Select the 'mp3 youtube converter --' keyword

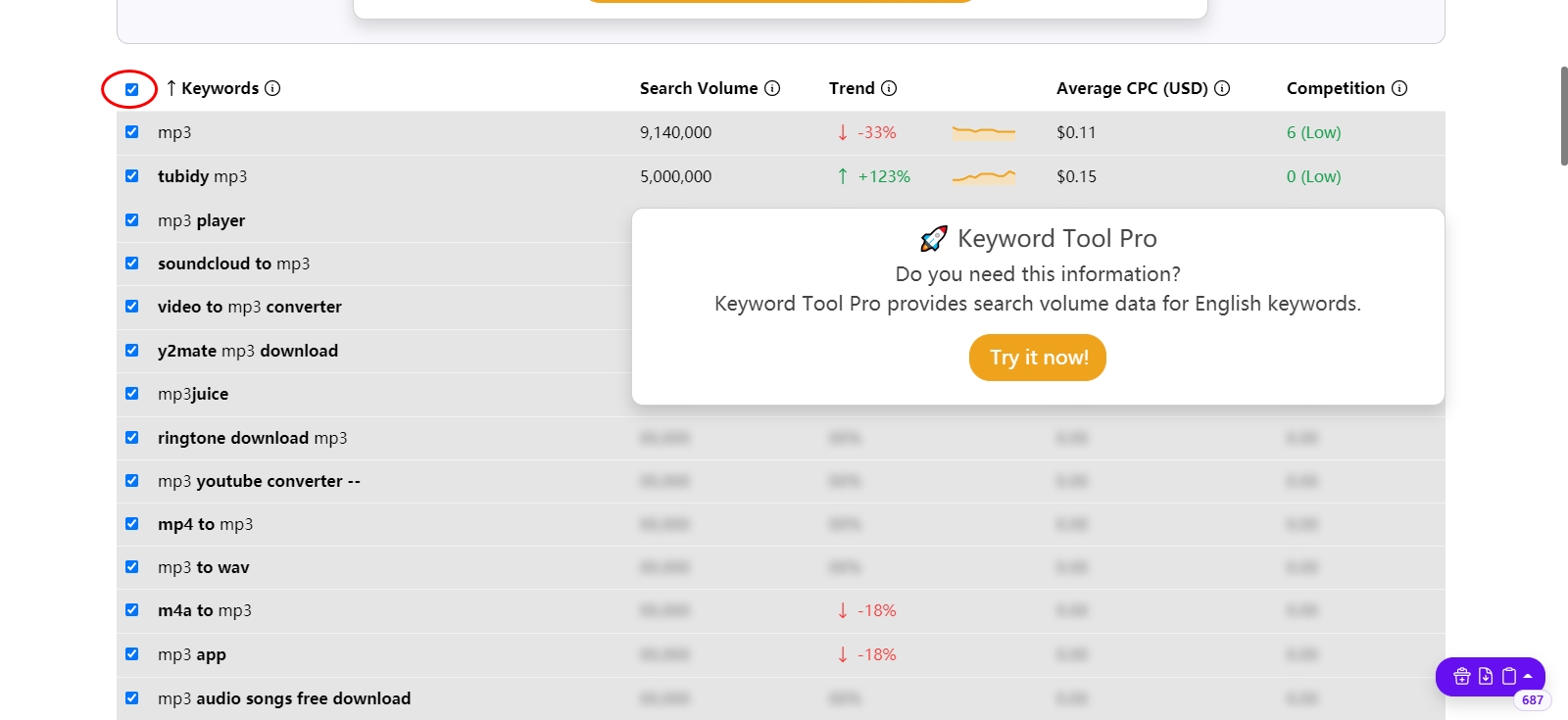click(259, 481)
